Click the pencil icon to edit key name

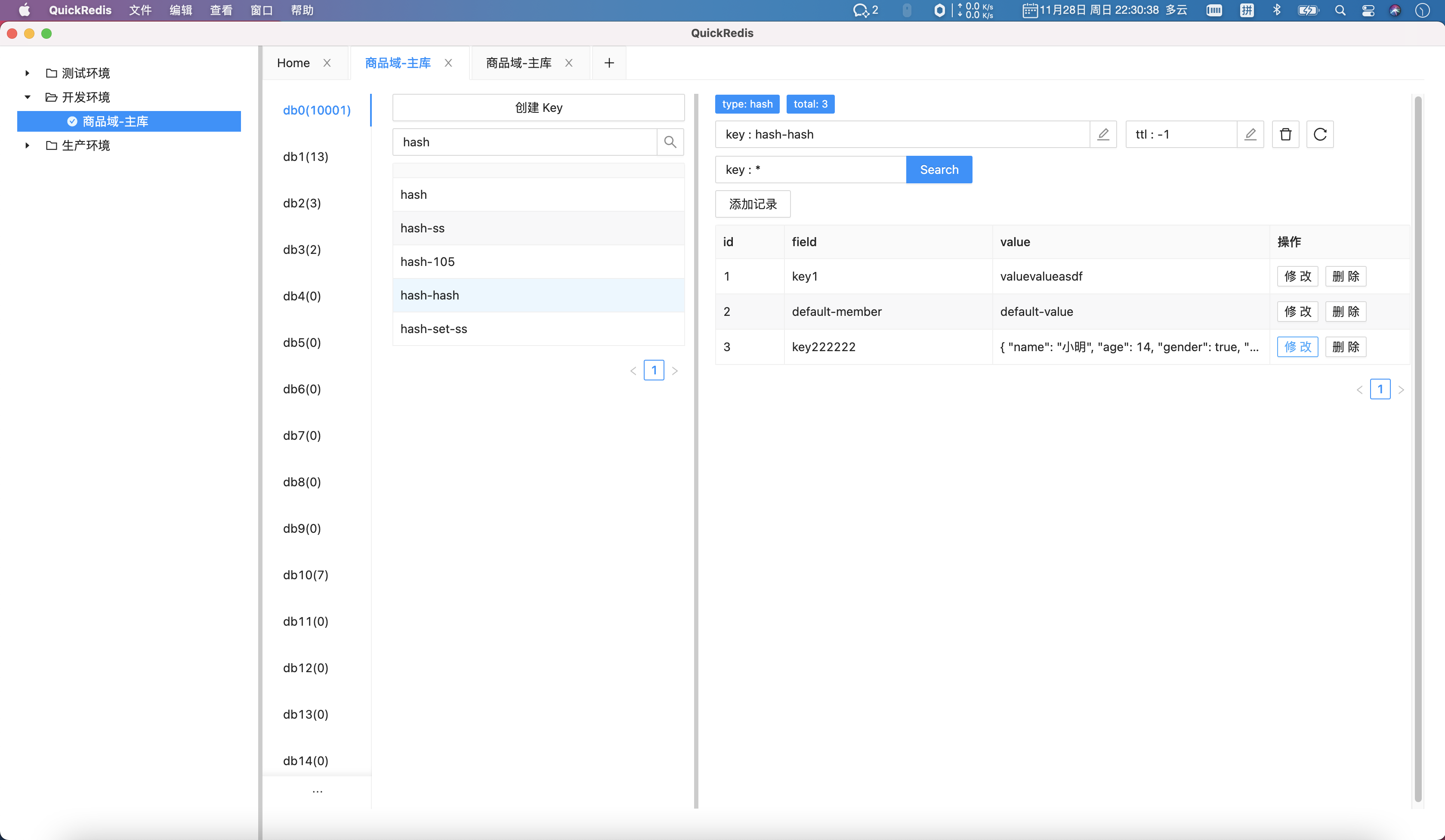pos(1102,134)
